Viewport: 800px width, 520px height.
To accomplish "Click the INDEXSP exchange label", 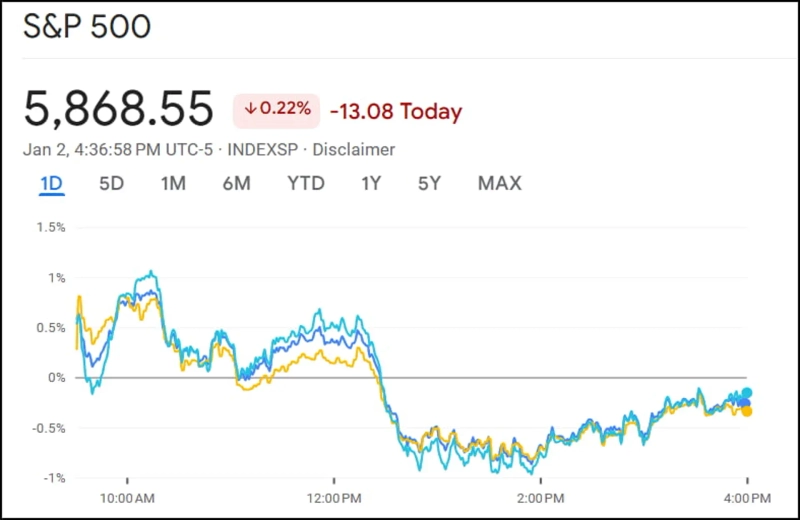I will click(265, 150).
